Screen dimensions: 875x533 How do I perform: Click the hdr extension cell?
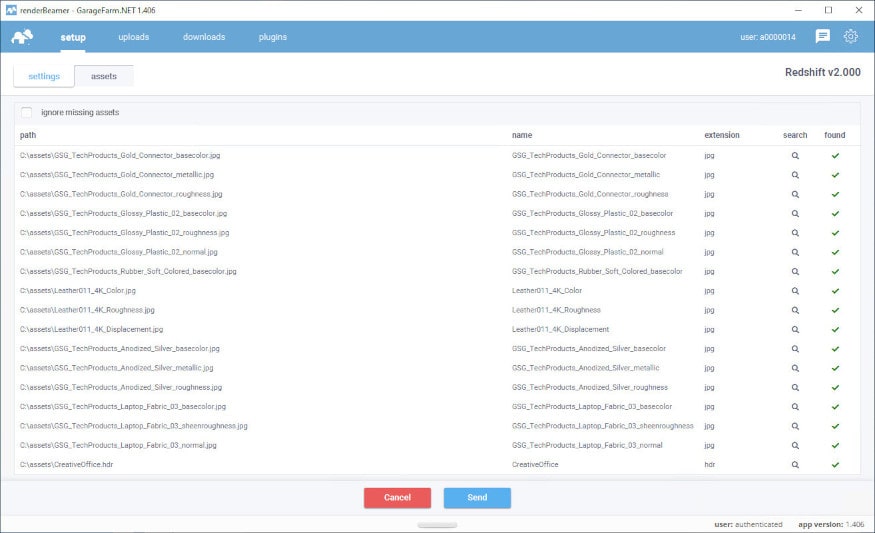tap(710, 464)
